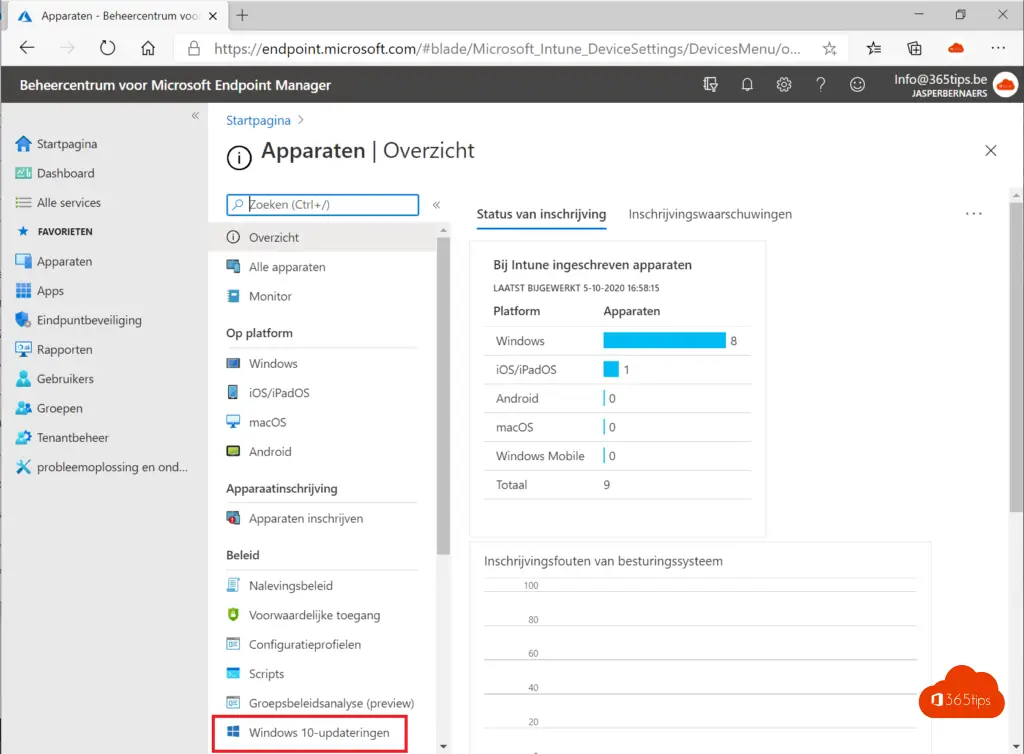Select macOS platform in blade menu
The width and height of the screenshot is (1024, 754).
pos(267,422)
